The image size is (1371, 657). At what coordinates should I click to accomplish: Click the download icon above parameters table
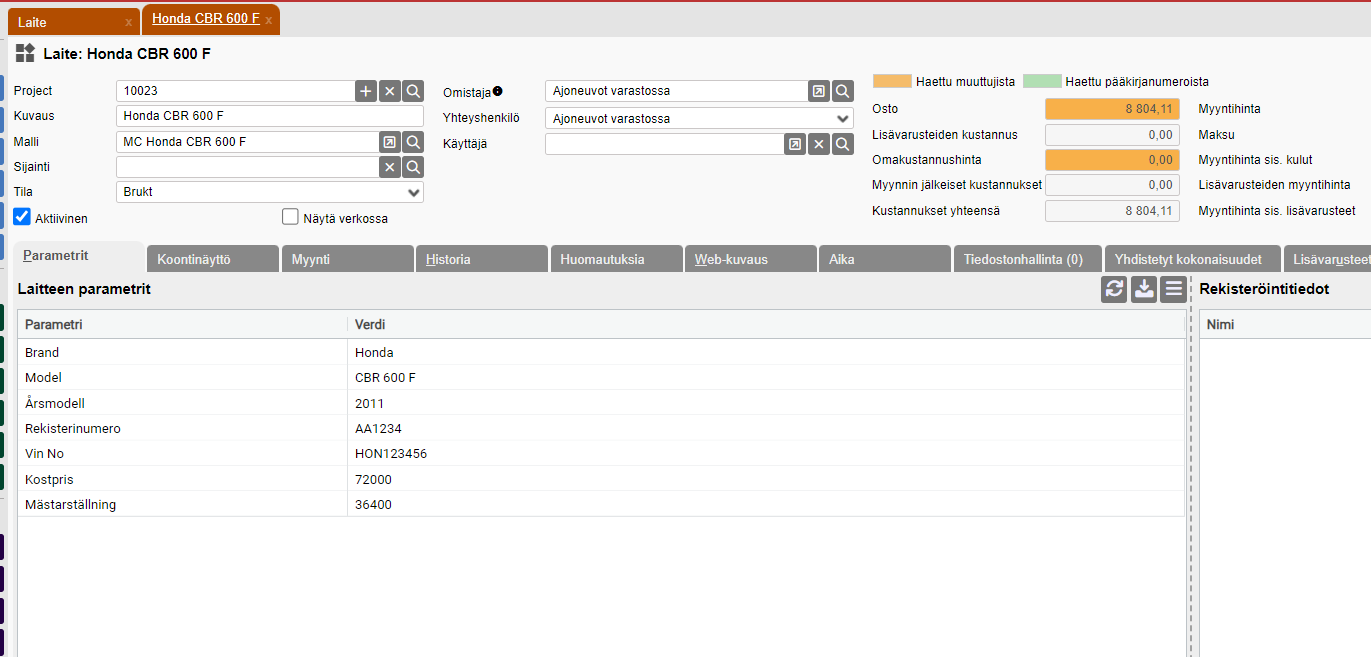1144,289
